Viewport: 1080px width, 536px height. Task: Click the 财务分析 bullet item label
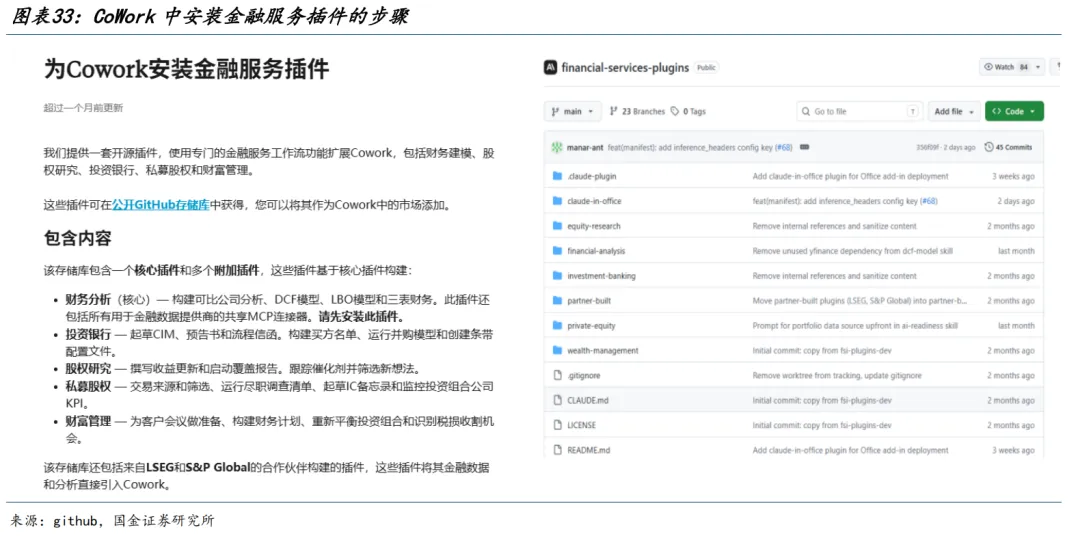(x=88, y=299)
